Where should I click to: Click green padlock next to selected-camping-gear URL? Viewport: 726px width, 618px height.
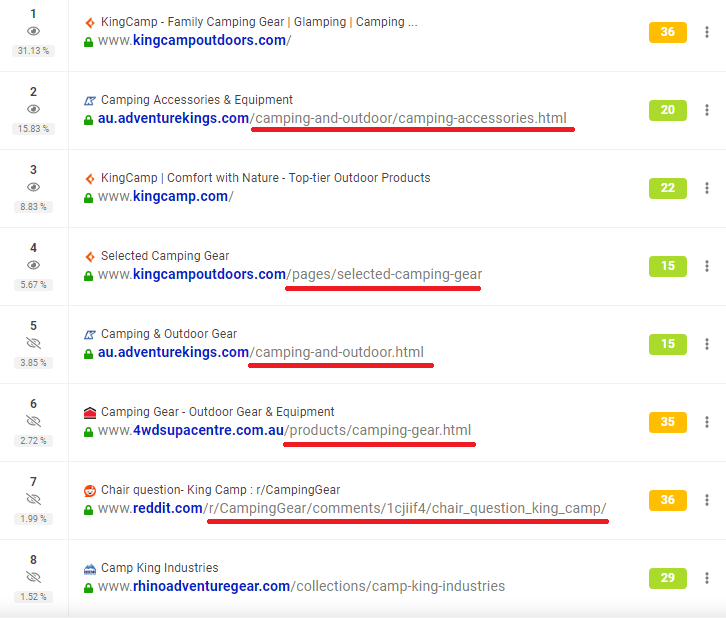coord(88,276)
